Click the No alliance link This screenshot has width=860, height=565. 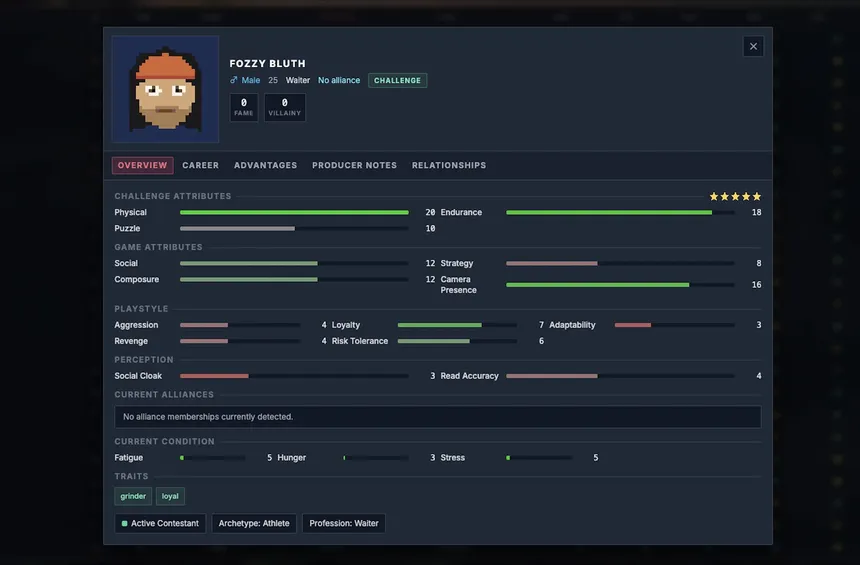tap(339, 80)
